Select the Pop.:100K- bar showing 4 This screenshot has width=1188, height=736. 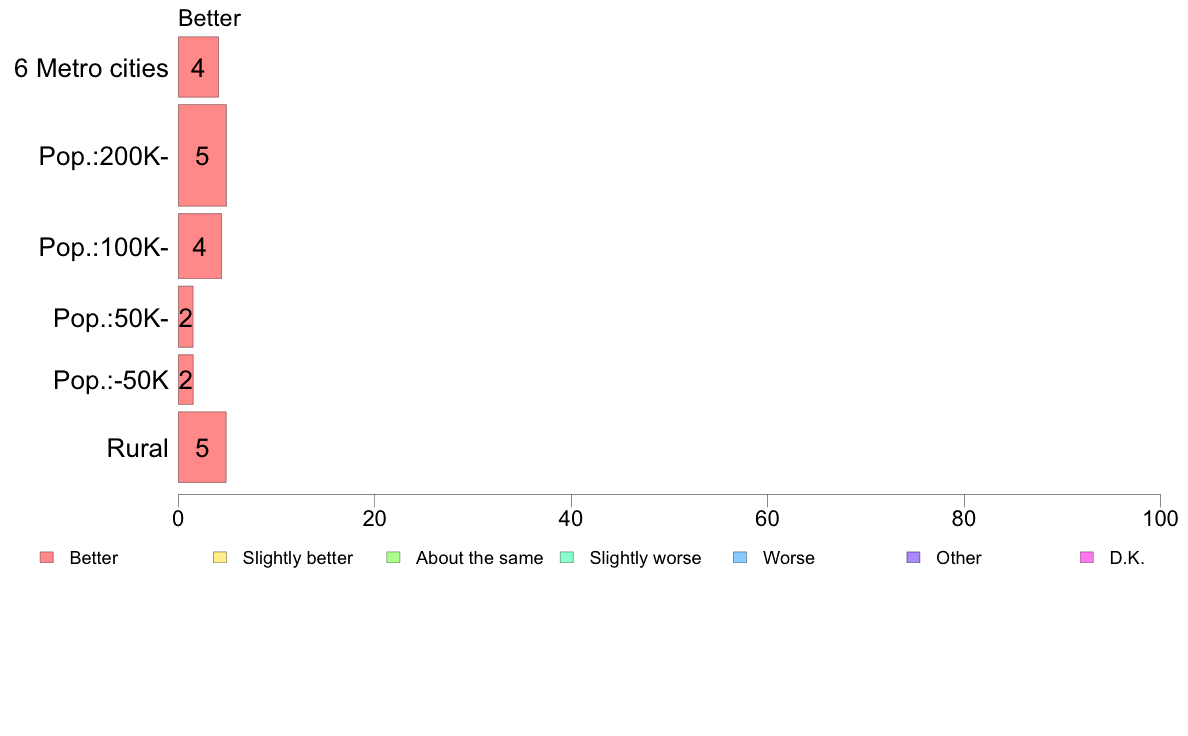(x=200, y=246)
